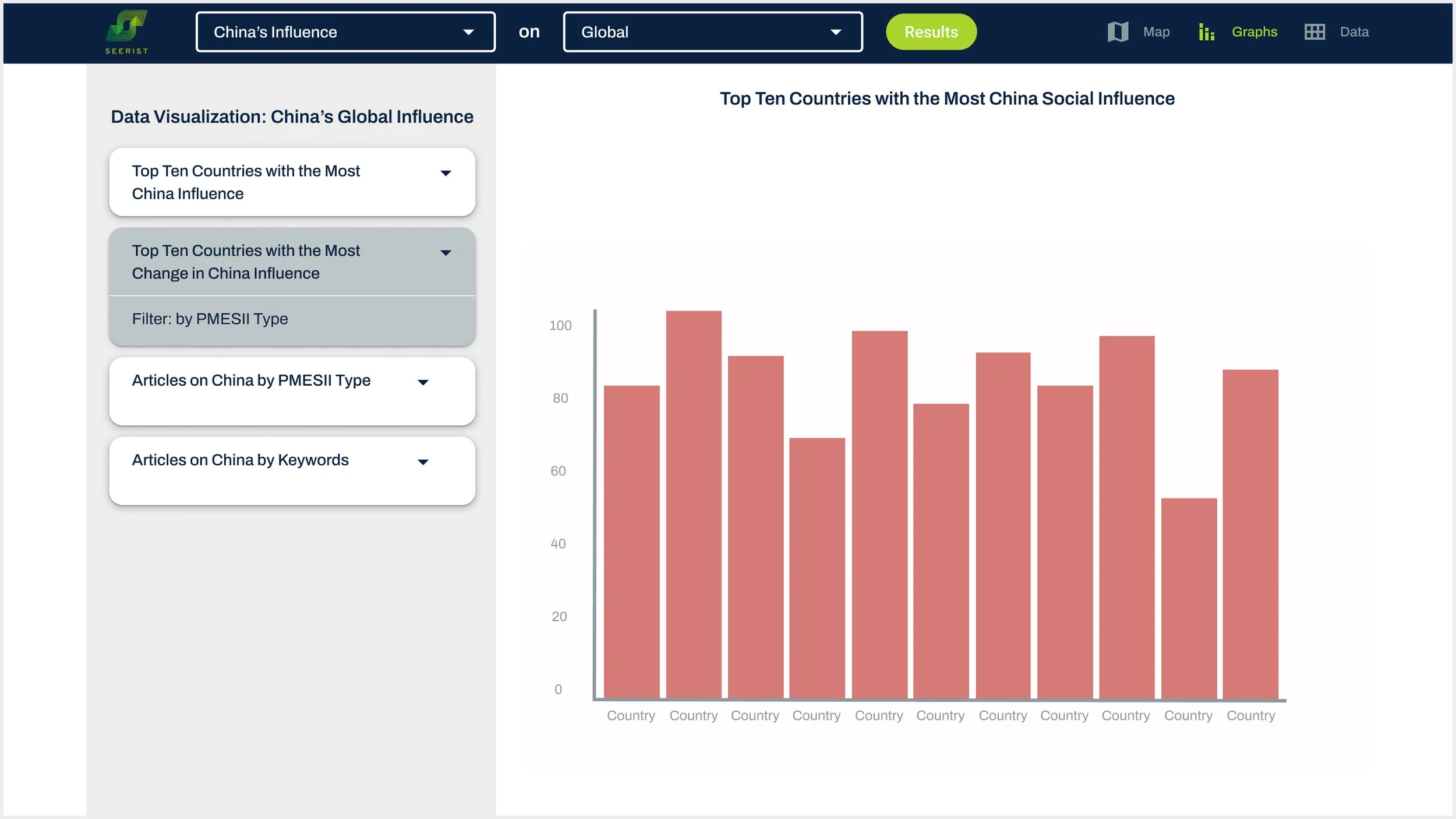1456x819 pixels.
Task: Open the China's Influence dropdown
Action: pyautogui.click(x=345, y=31)
